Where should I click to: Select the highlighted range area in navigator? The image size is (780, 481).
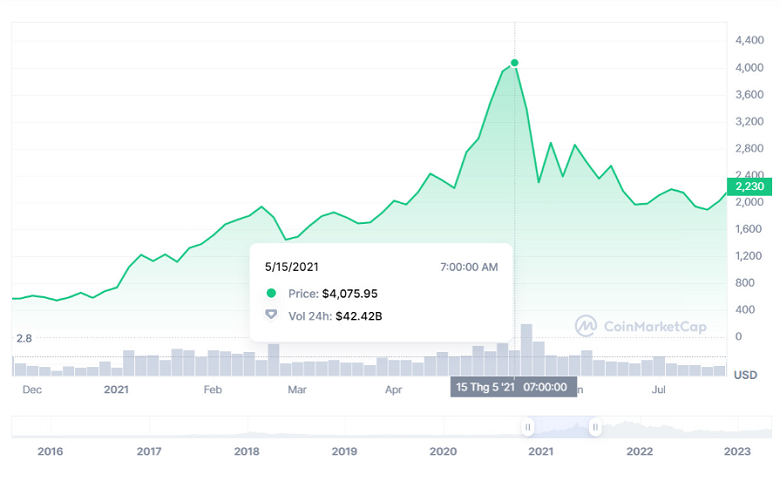coord(561,428)
